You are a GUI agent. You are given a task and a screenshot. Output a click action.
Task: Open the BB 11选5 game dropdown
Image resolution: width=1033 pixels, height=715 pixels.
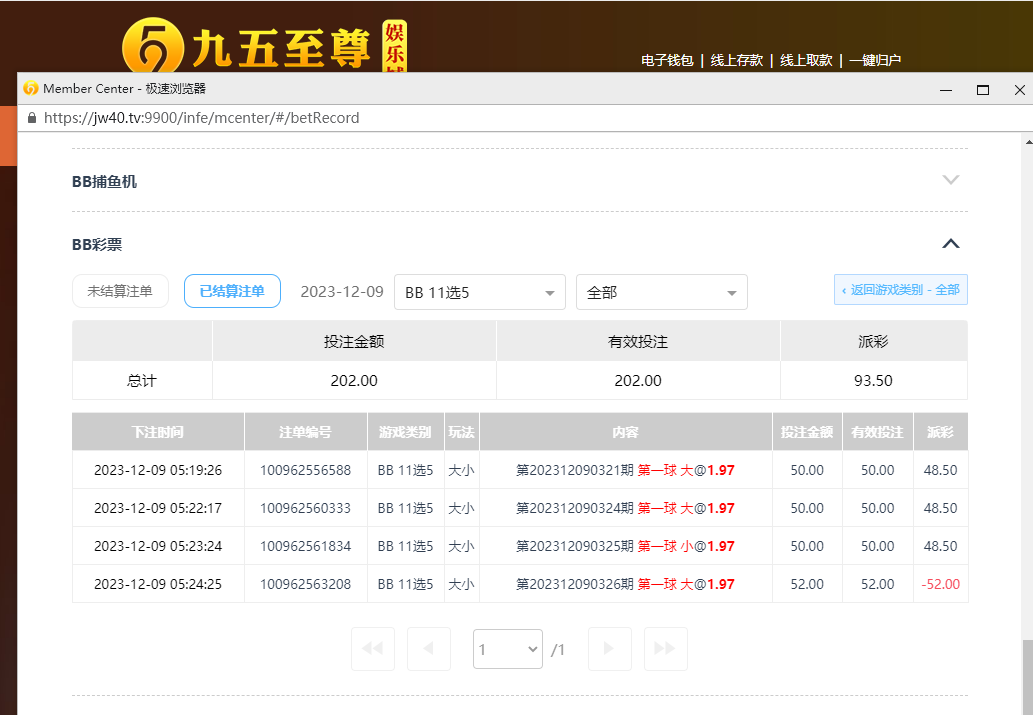(x=480, y=292)
